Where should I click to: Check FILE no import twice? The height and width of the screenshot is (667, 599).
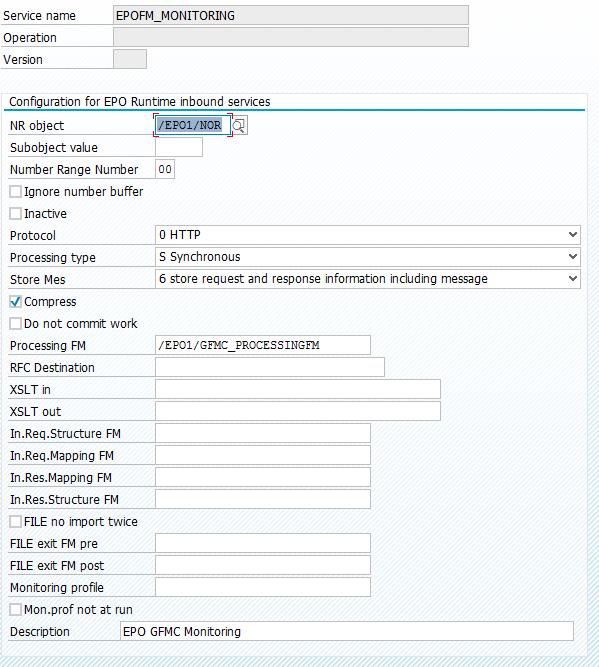16,522
